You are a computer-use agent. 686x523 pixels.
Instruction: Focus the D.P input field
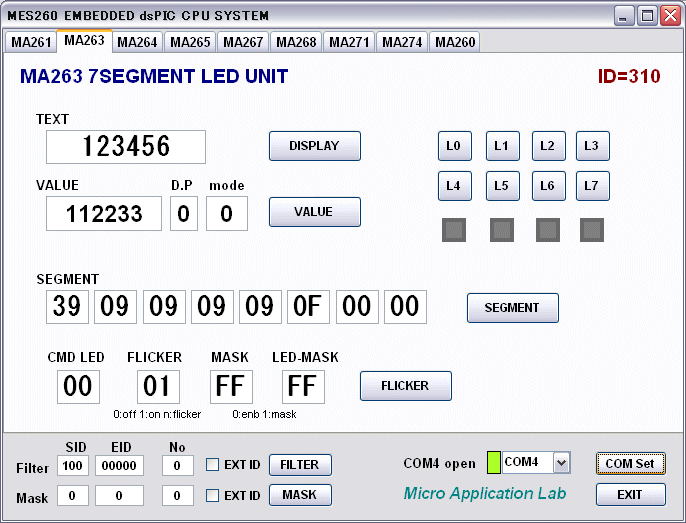(184, 214)
